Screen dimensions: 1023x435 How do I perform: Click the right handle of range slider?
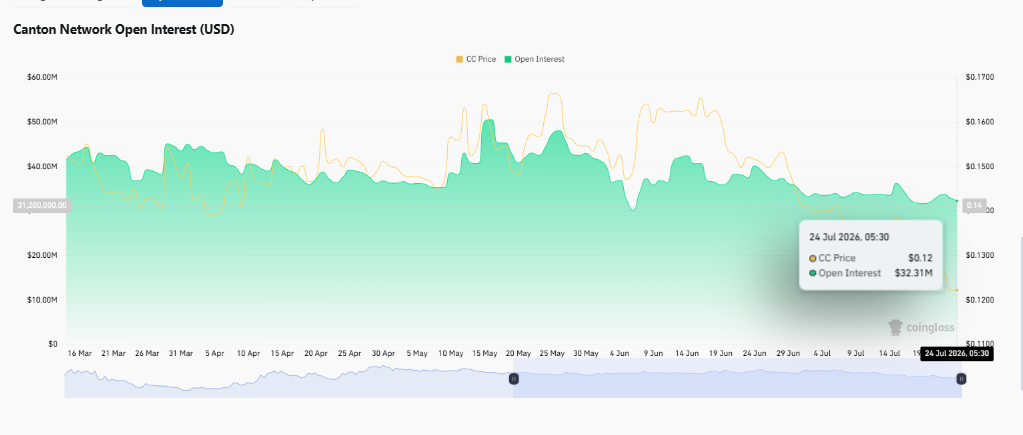pos(961,378)
